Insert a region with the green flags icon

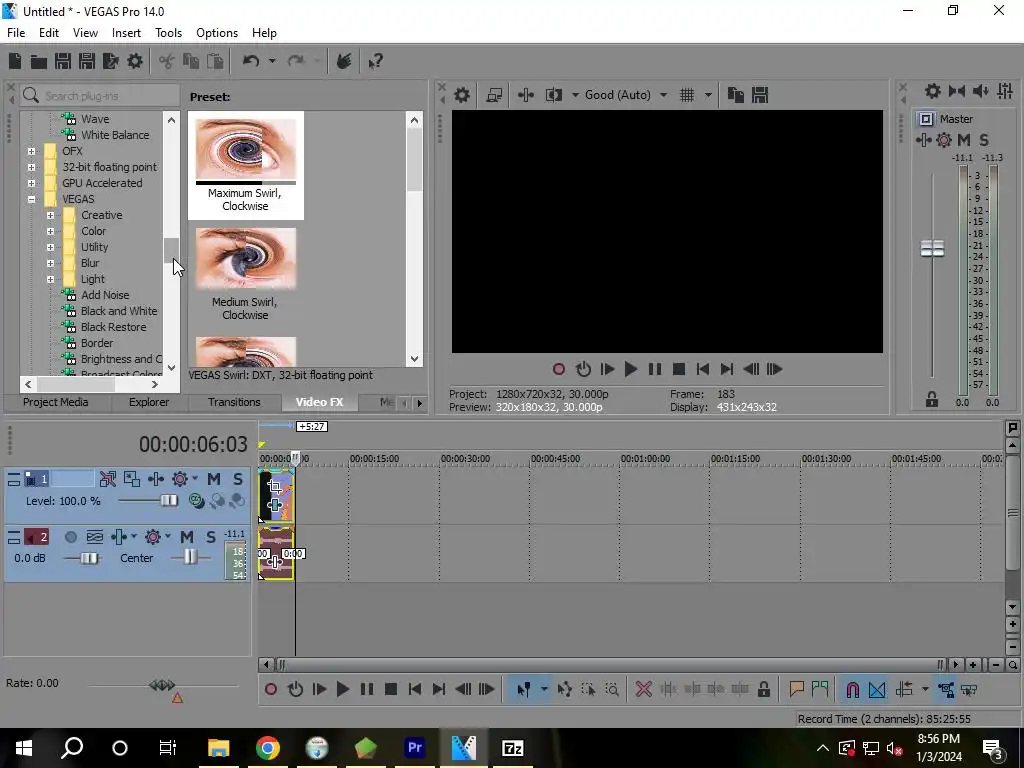[820, 689]
